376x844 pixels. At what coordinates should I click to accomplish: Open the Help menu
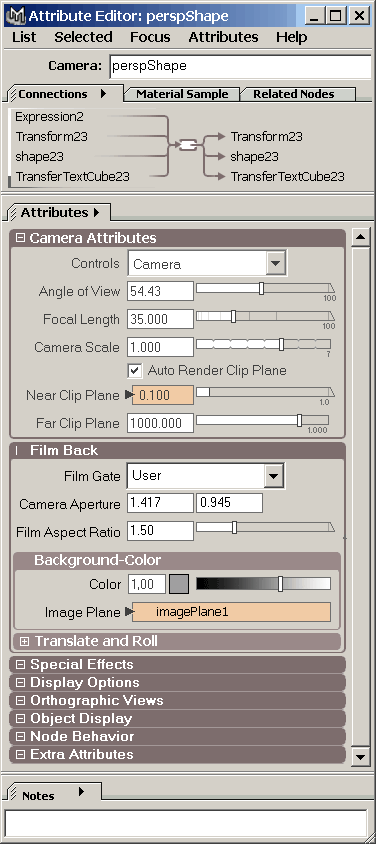(292, 37)
